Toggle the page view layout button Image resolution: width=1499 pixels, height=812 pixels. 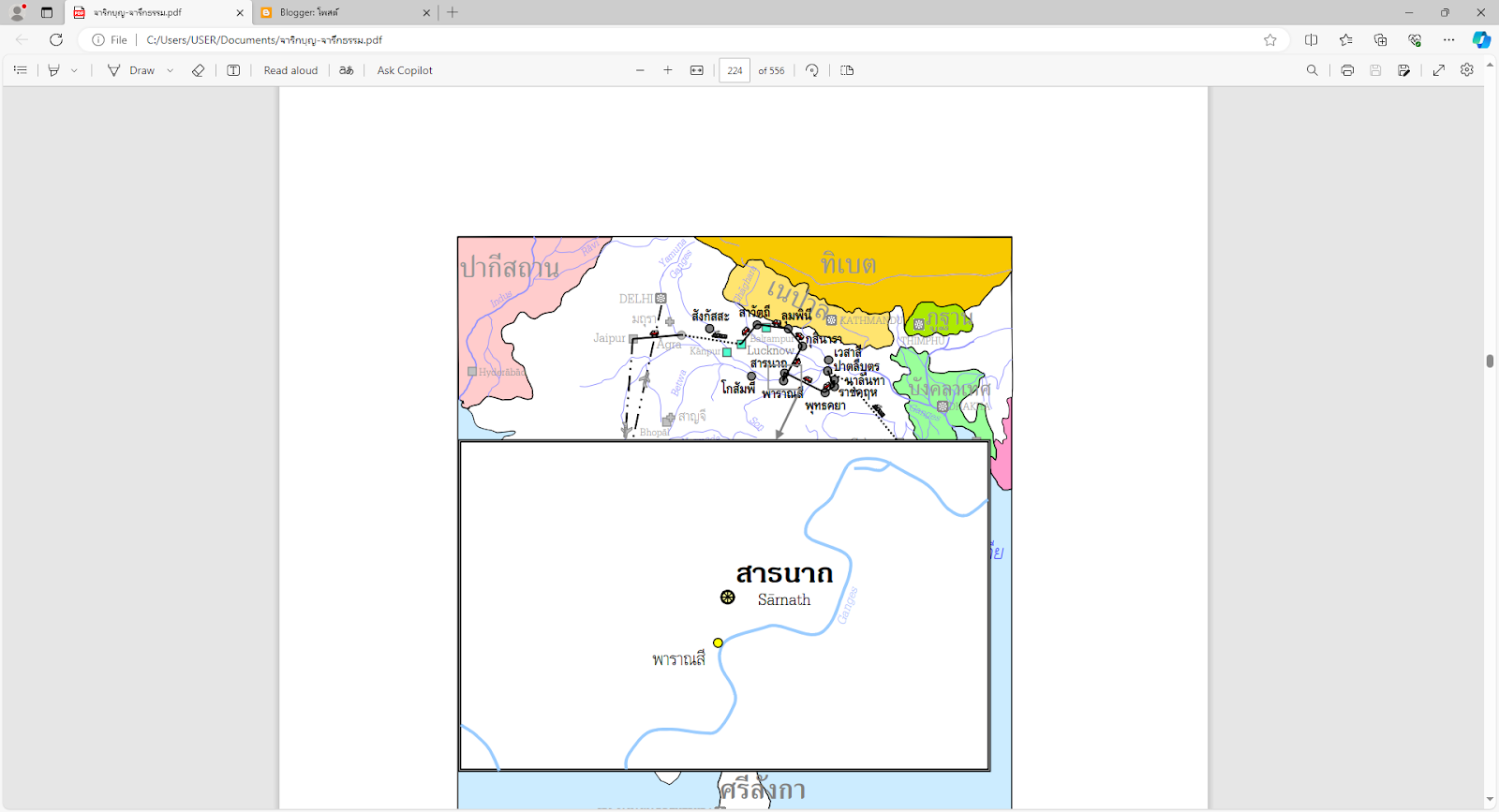(847, 70)
